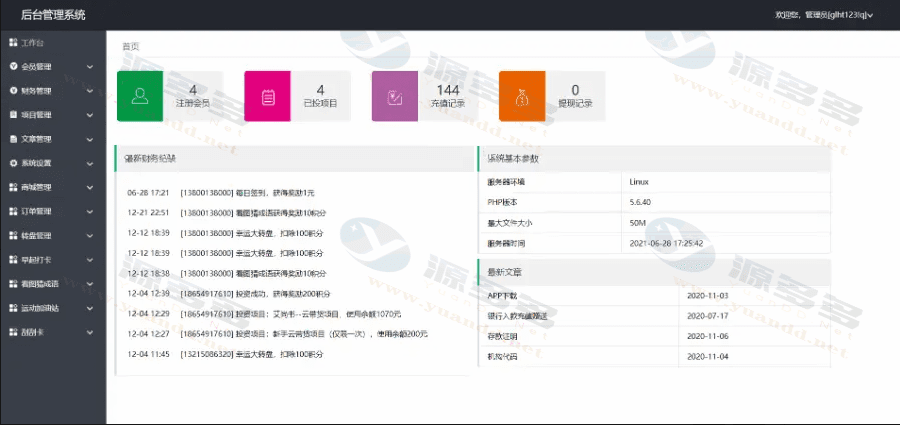Select the 商城管理 menu label
This screenshot has width=900, height=425.
click(36, 188)
